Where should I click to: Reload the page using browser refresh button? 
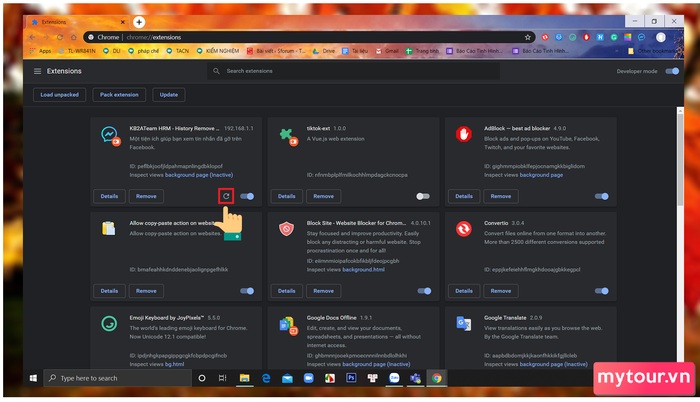coord(60,38)
